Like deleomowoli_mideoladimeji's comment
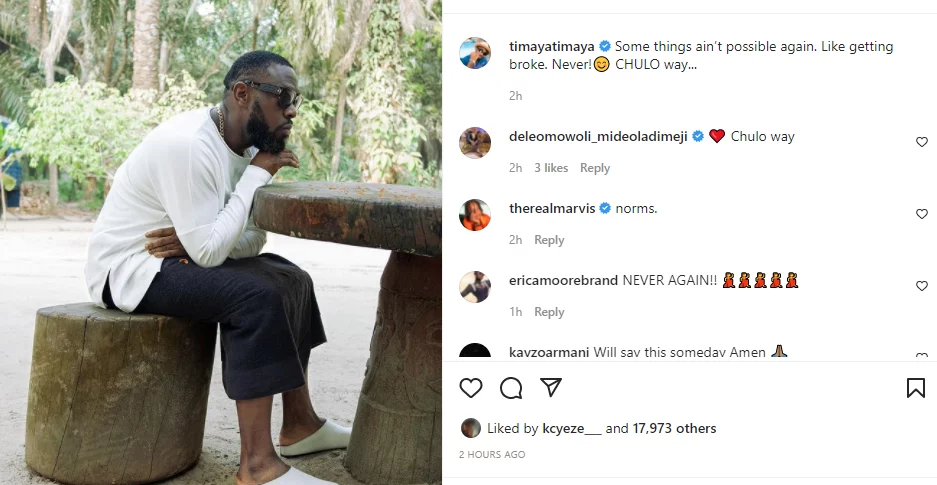 pos(922,142)
